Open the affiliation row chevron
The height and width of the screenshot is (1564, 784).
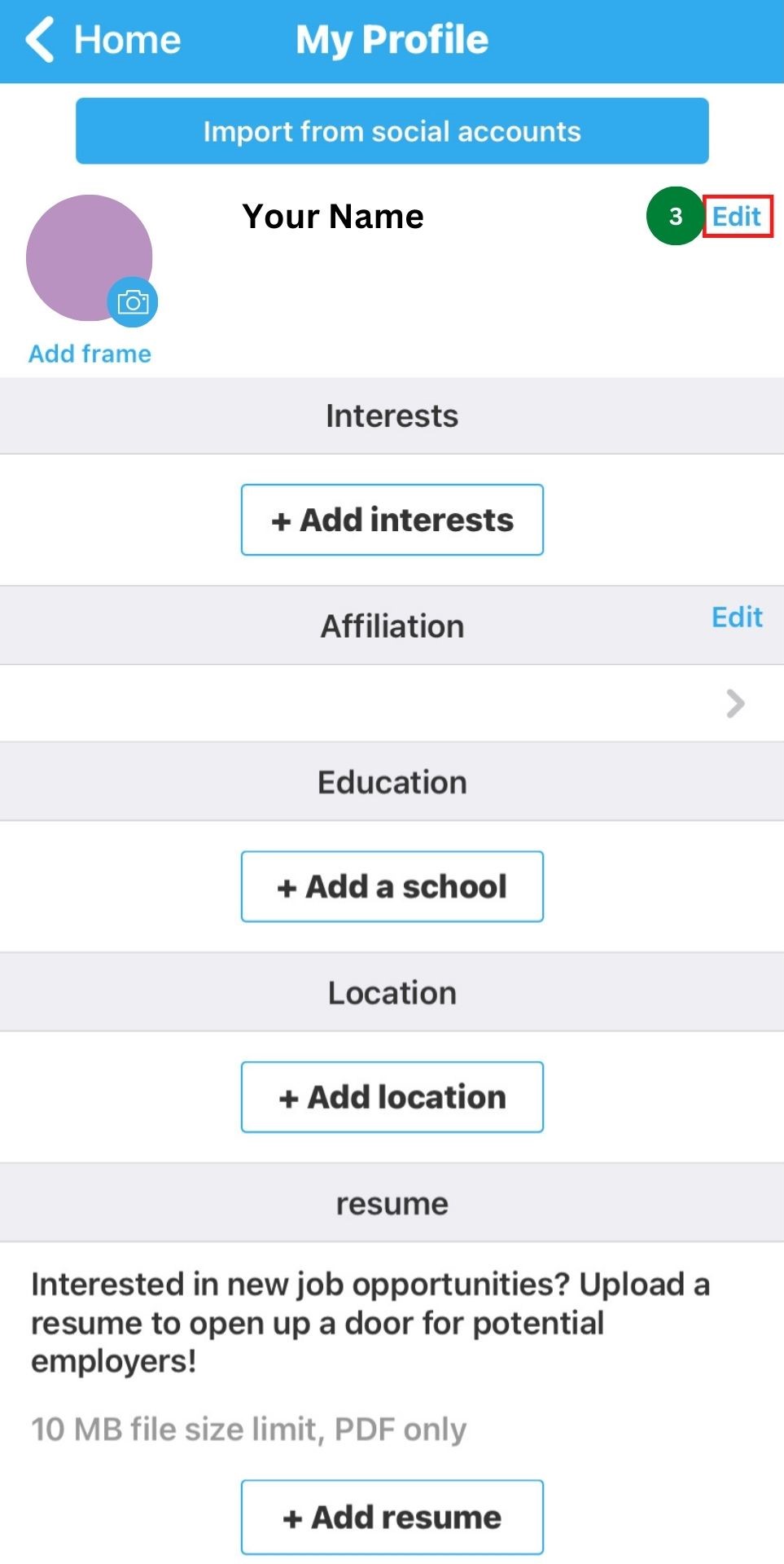coord(735,704)
